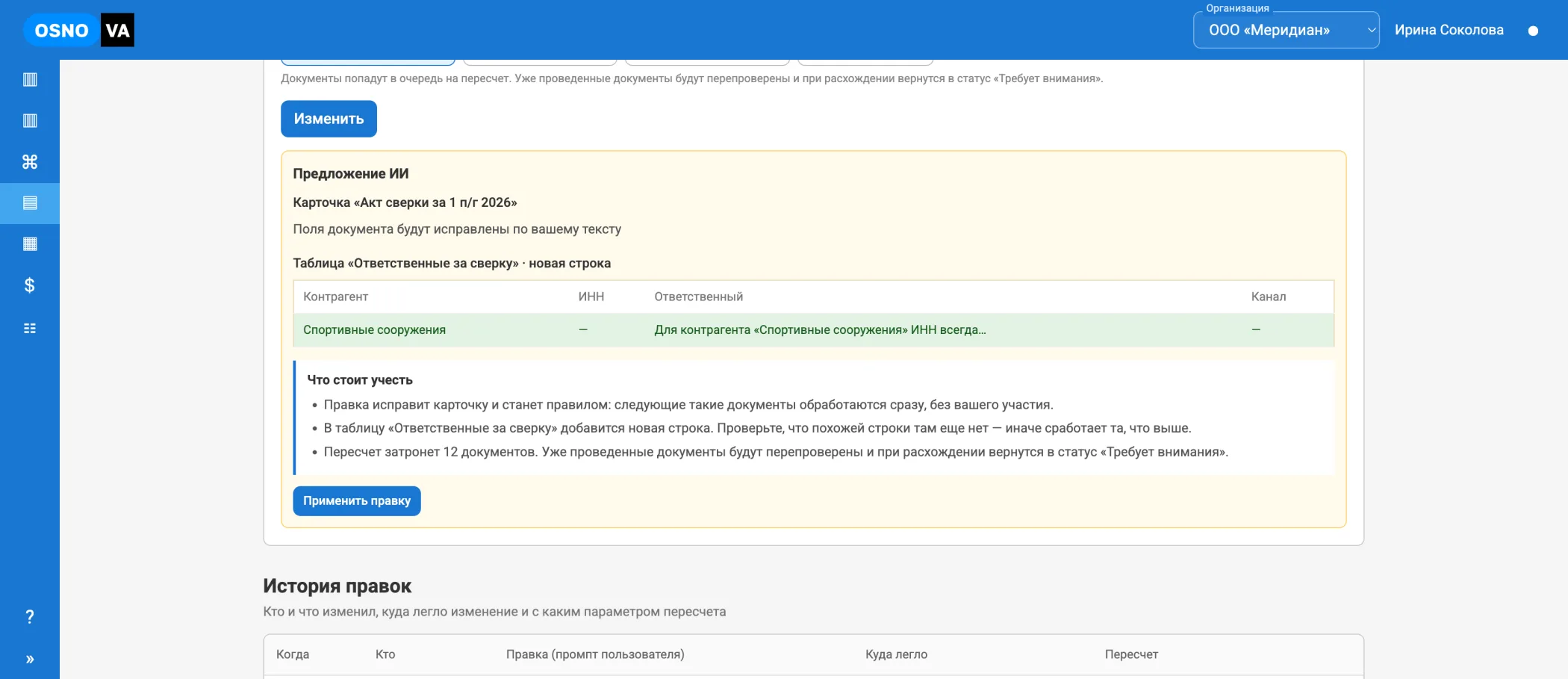Viewport: 1568px width, 679px height.
Task: Open the two-column list sidebar icon
Action: (x=30, y=328)
